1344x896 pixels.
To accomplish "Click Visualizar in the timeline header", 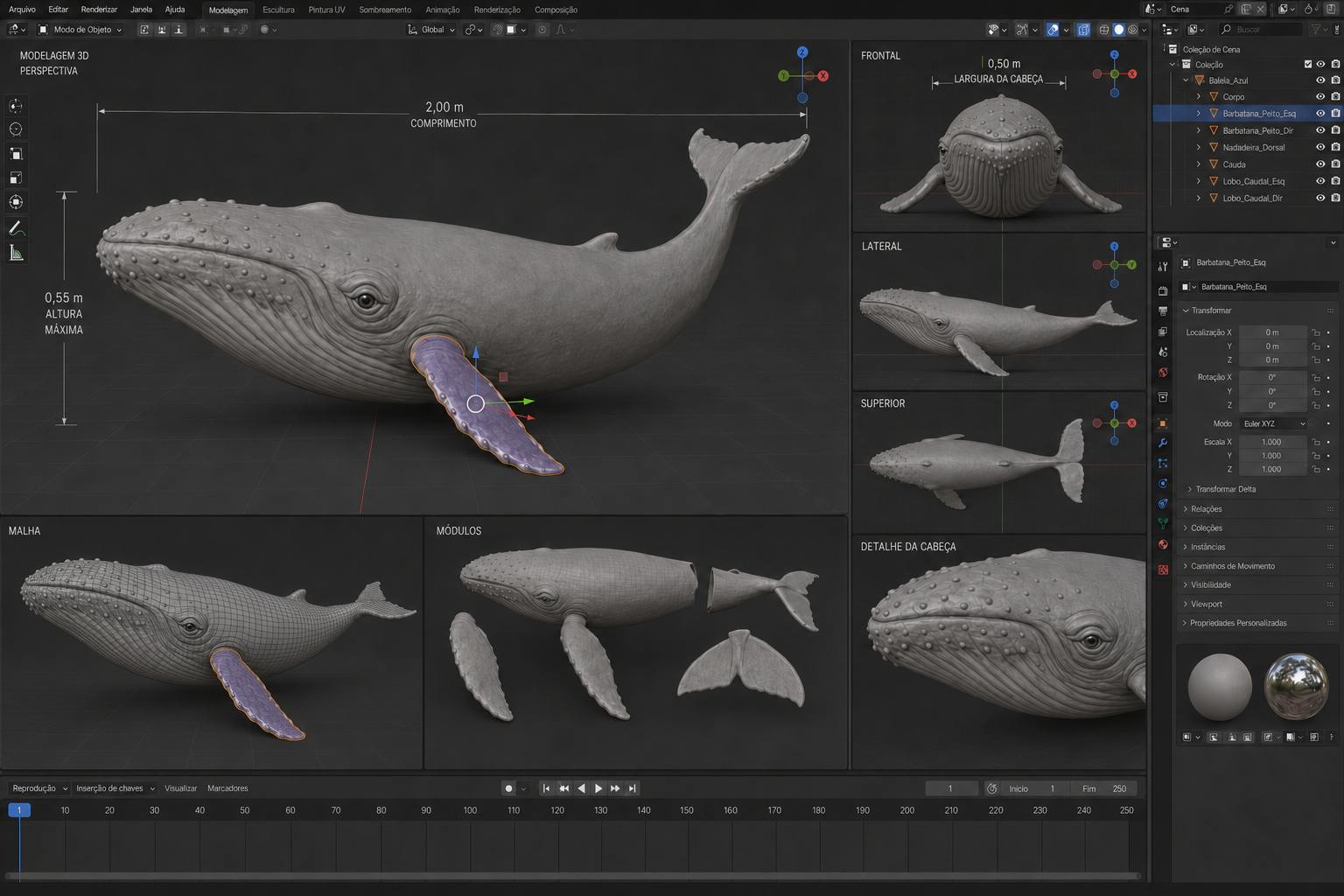I will (181, 788).
